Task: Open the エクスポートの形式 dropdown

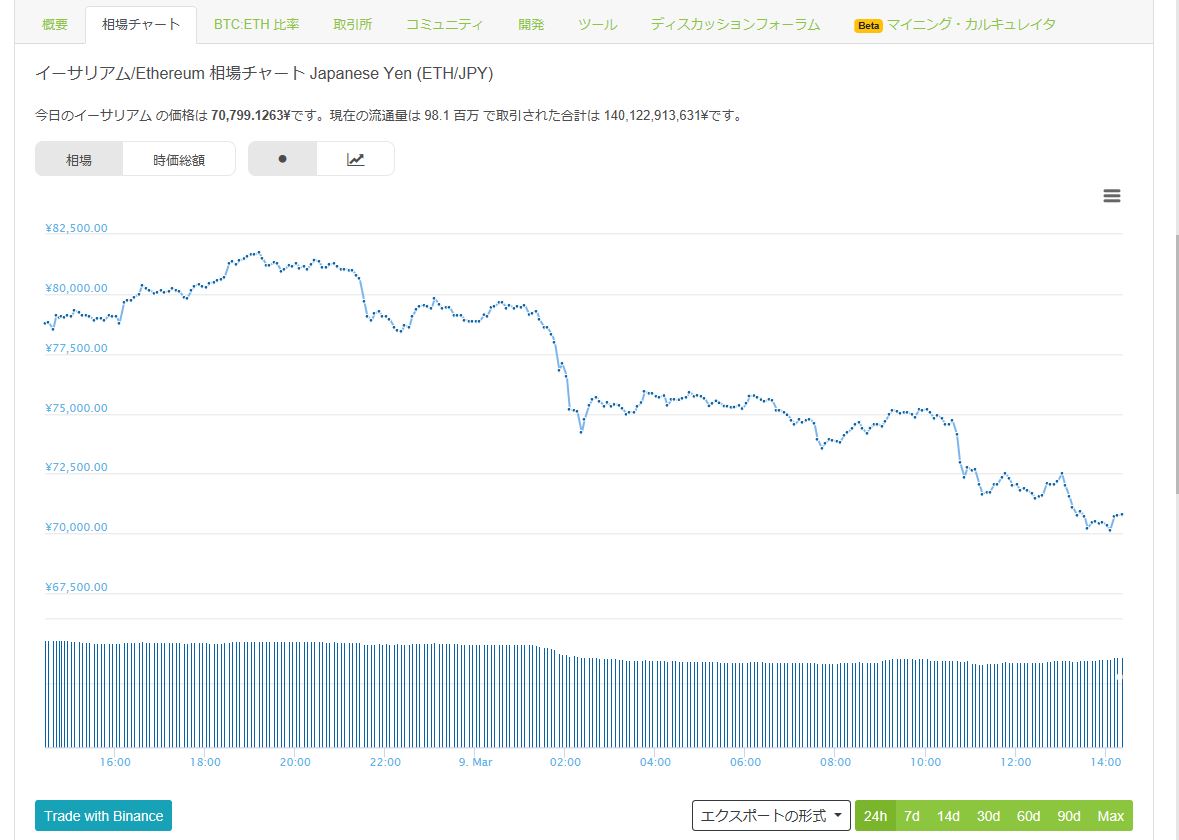Action: pos(770,816)
